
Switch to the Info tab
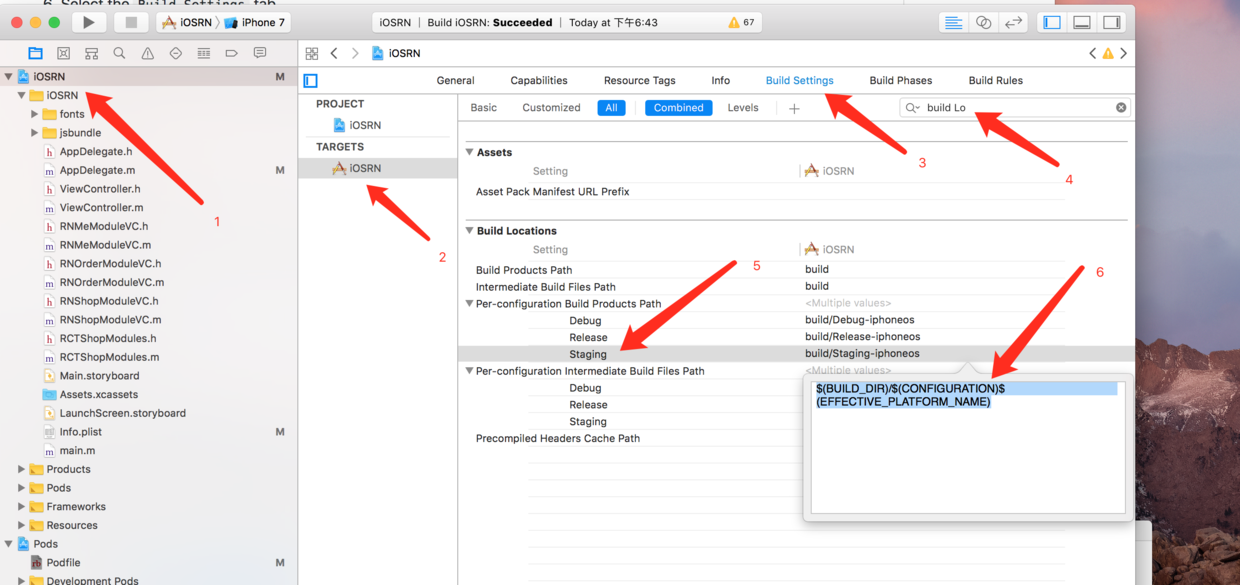pos(721,80)
